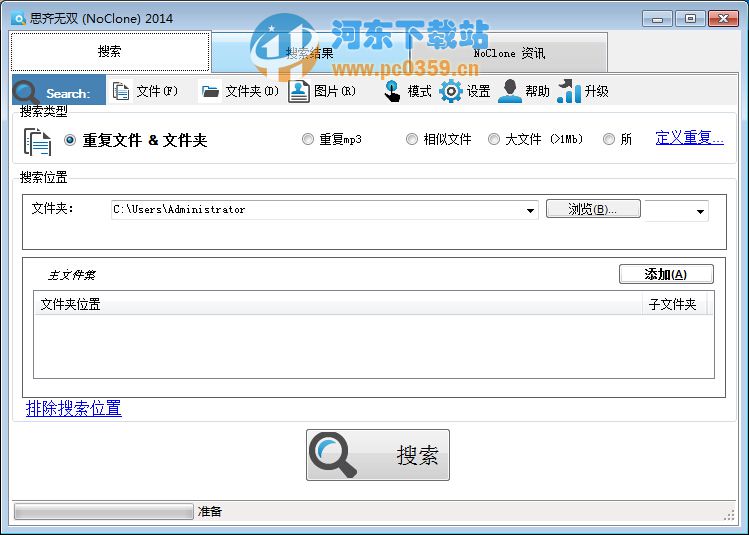Maximize the NoClone window

click(x=690, y=19)
